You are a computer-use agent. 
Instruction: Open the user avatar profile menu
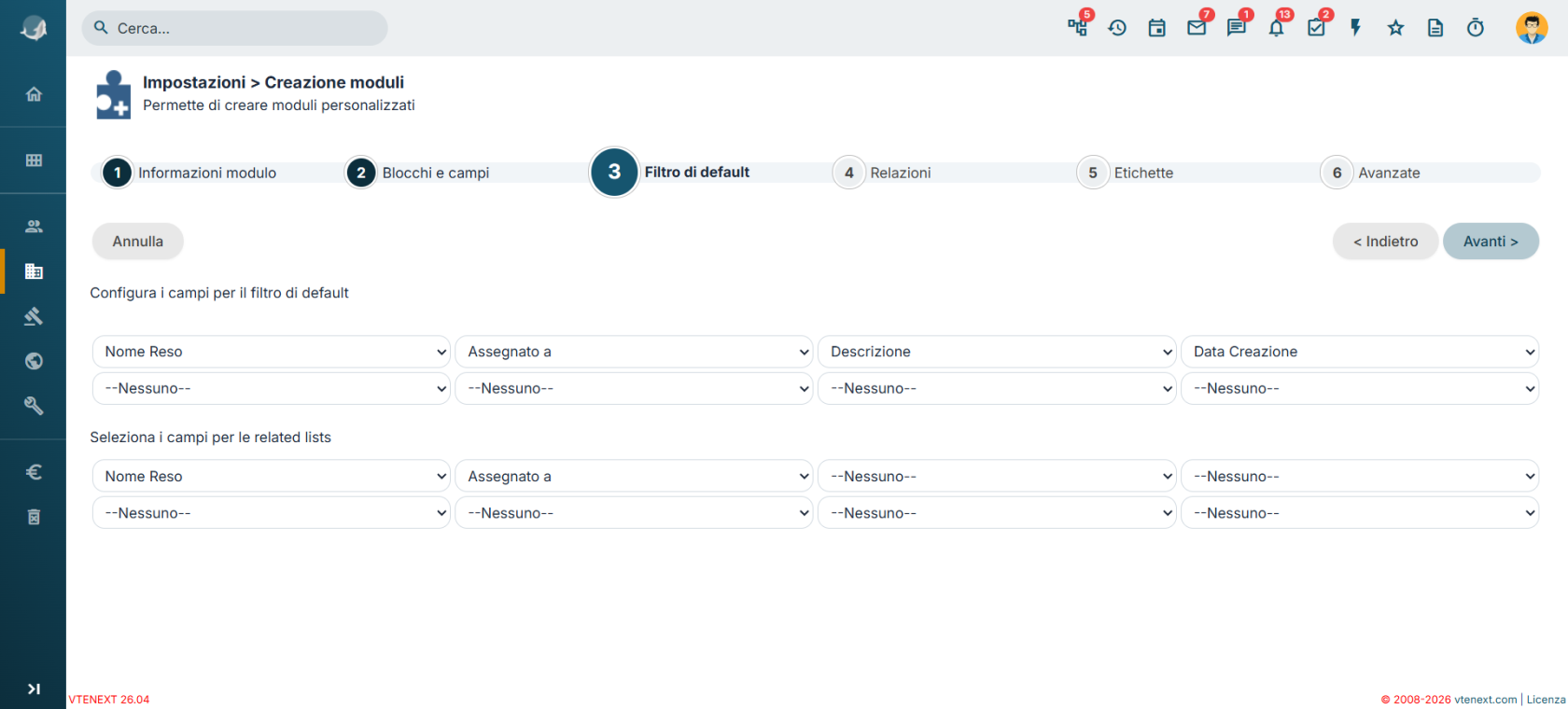(1532, 28)
